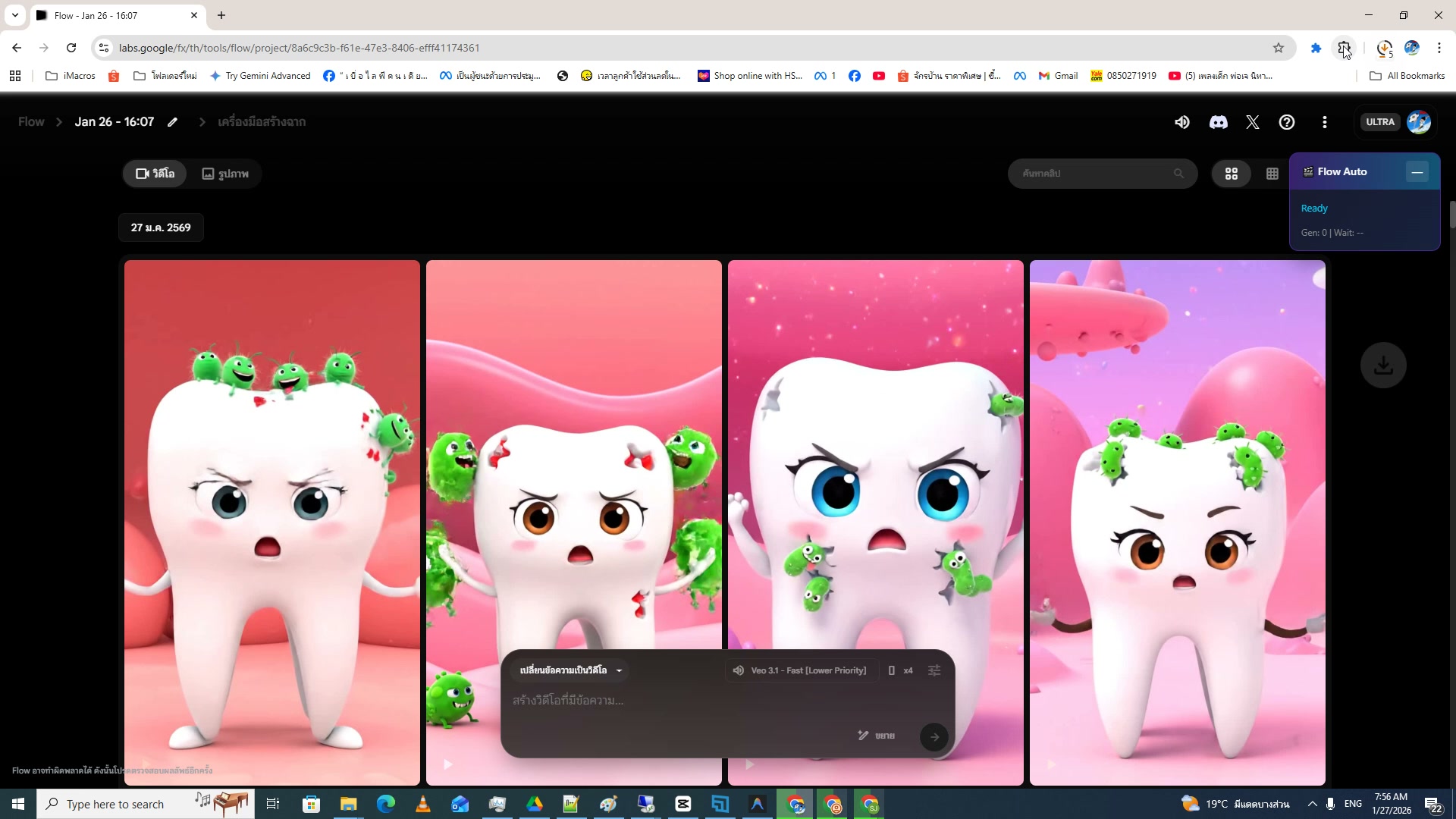Open the generation settings sliders

[934, 670]
